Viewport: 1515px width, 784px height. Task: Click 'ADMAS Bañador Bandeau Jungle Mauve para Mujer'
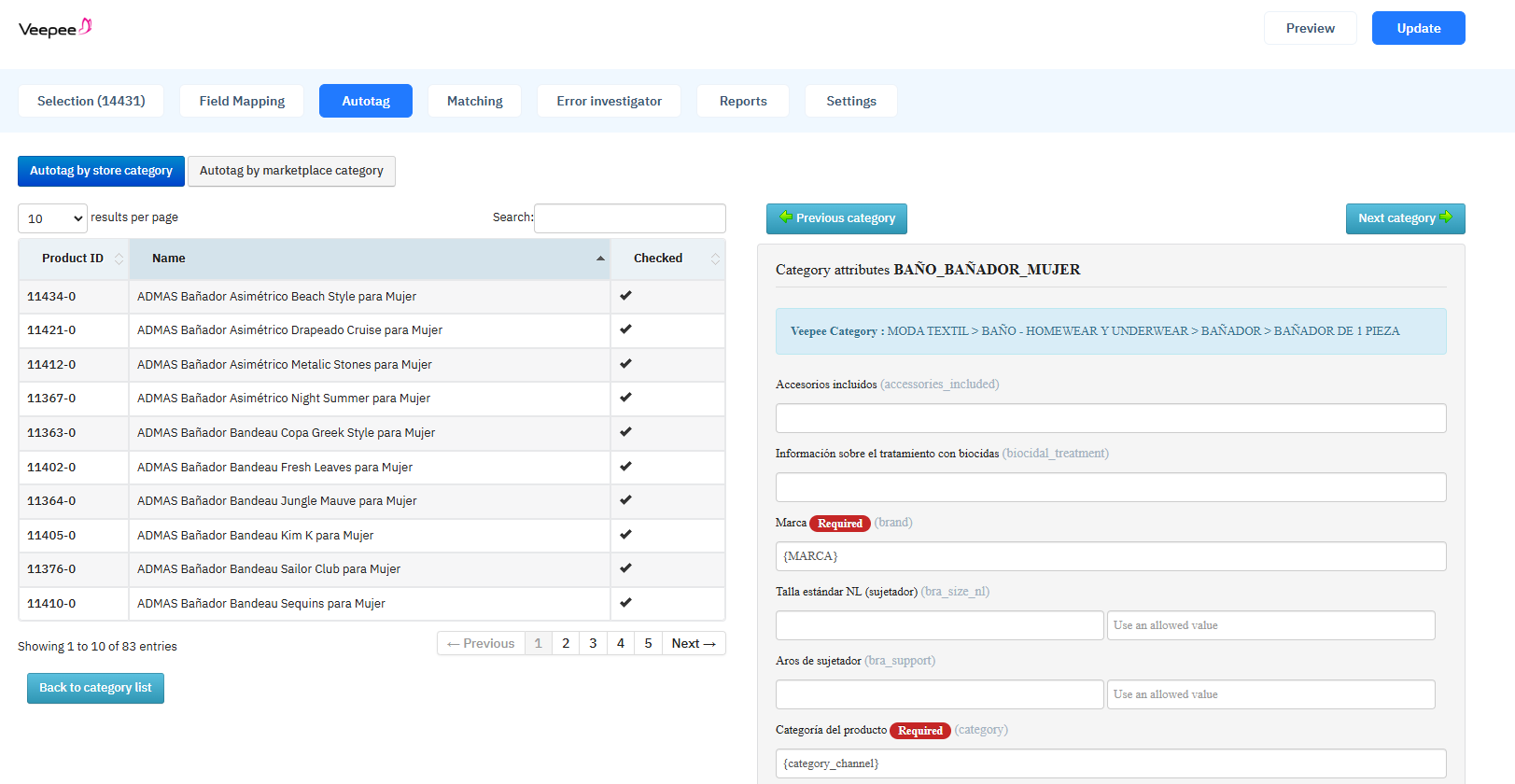pyautogui.click(x=277, y=501)
